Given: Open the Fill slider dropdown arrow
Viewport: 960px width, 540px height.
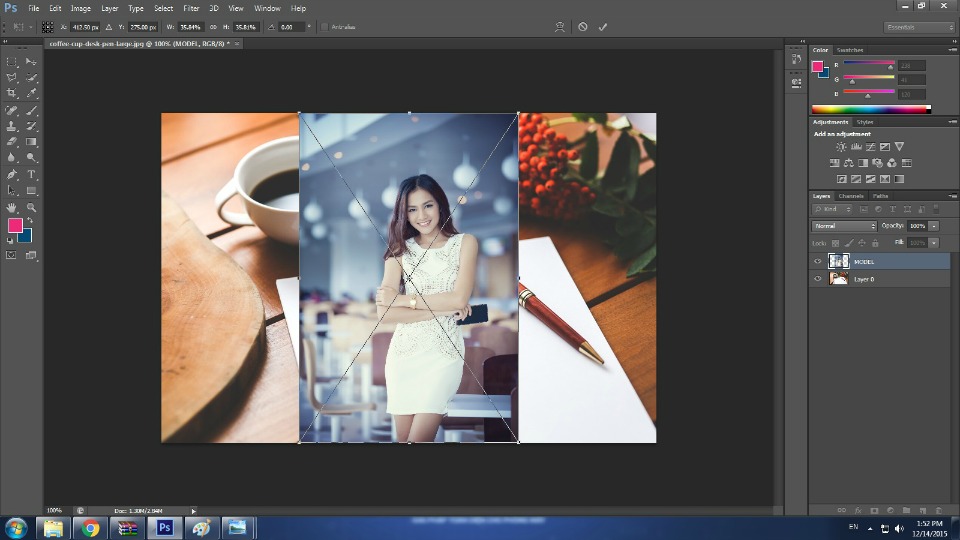Looking at the screenshot, I should 934,243.
